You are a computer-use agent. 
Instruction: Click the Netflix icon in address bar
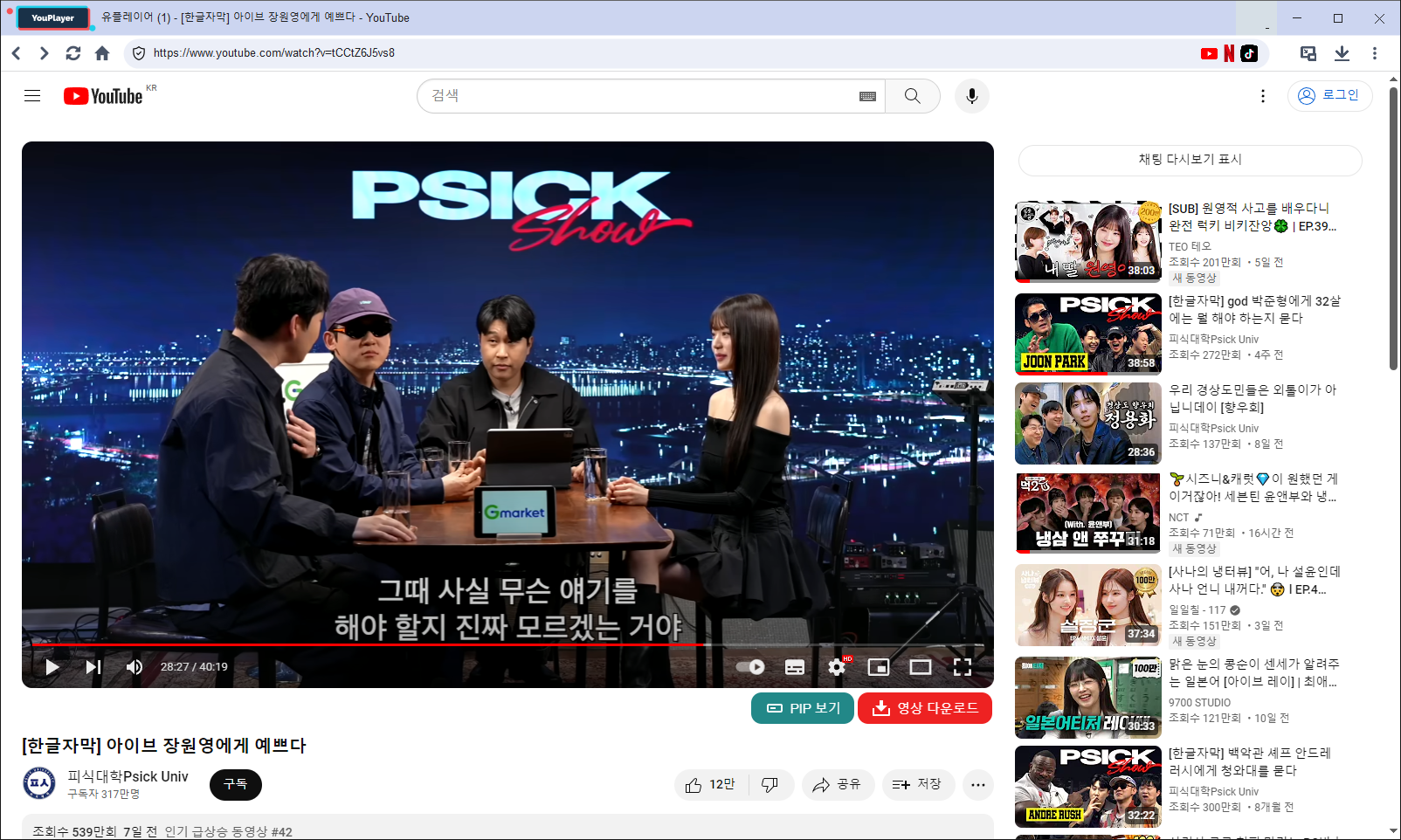click(x=1229, y=53)
